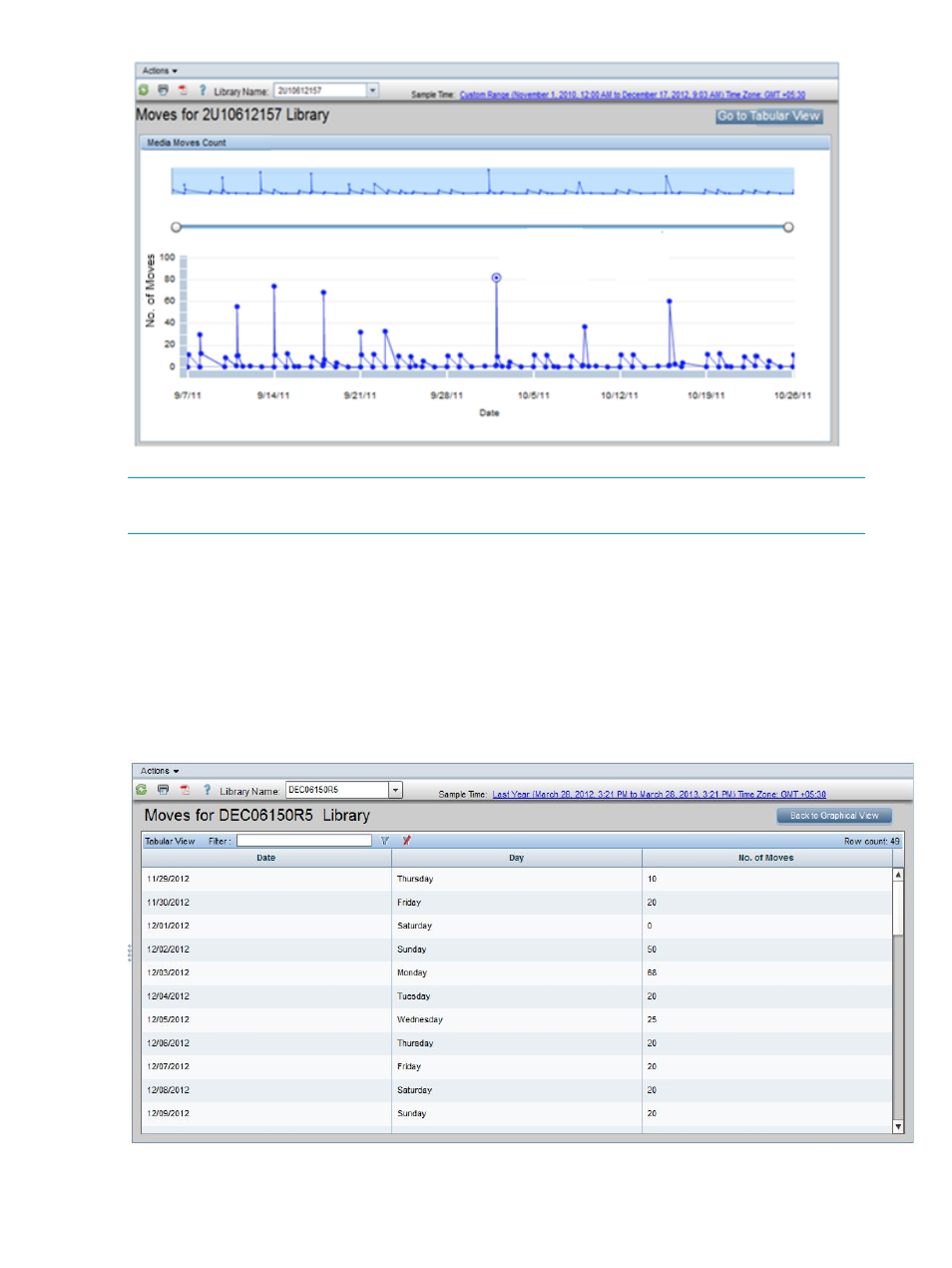This screenshot has width=952, height=1268.
Task: Select the 12/09/2012 date cell
Action: 266,1114
